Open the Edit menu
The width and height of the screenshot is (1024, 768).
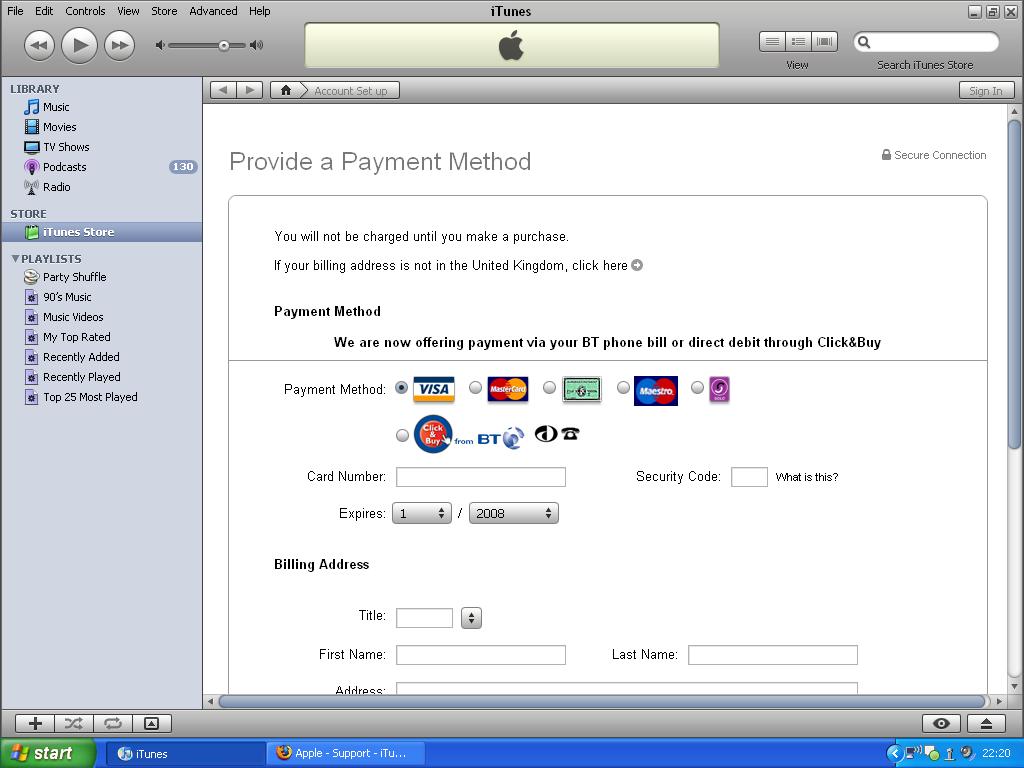44,11
